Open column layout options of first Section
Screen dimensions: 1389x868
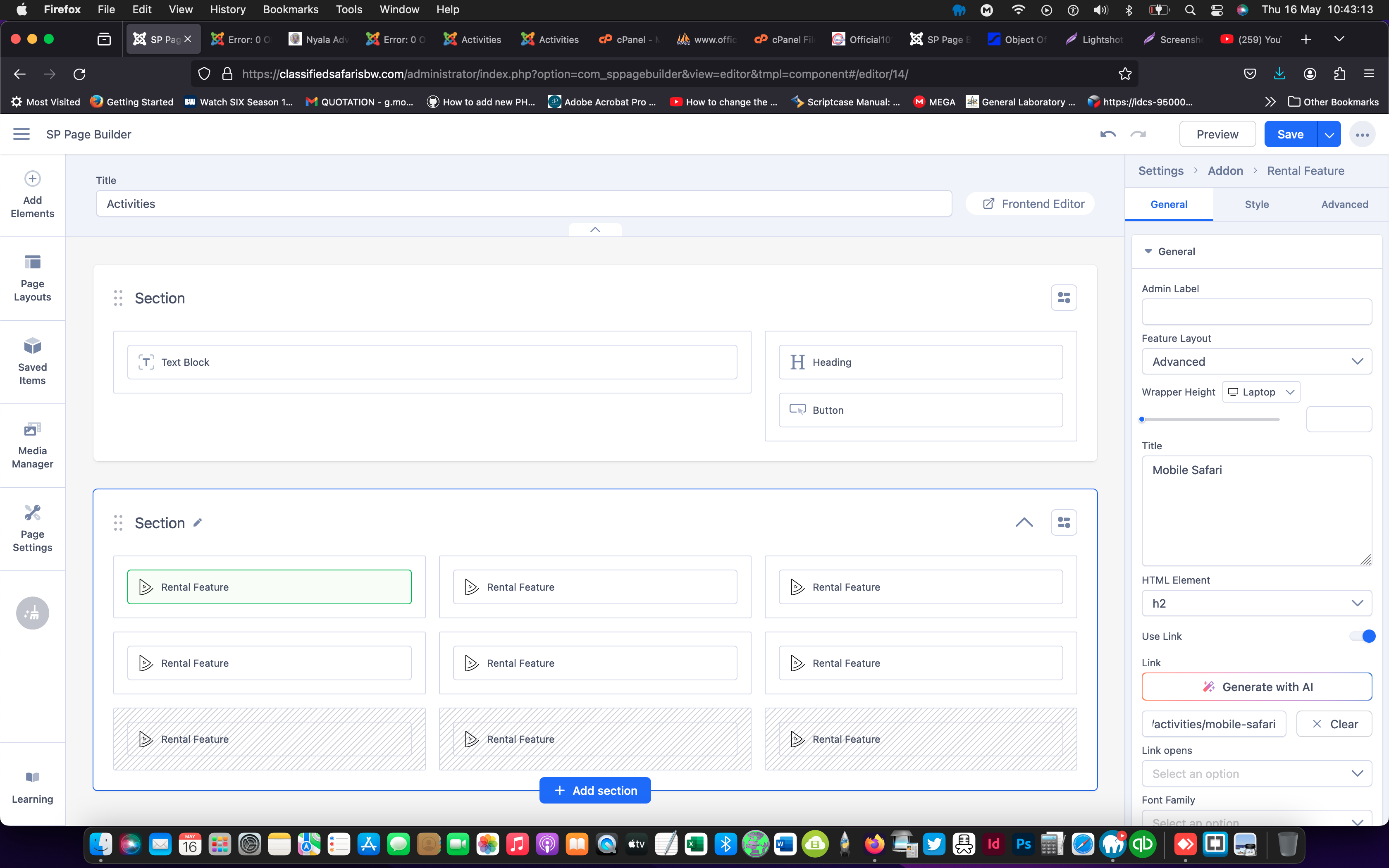1064,297
